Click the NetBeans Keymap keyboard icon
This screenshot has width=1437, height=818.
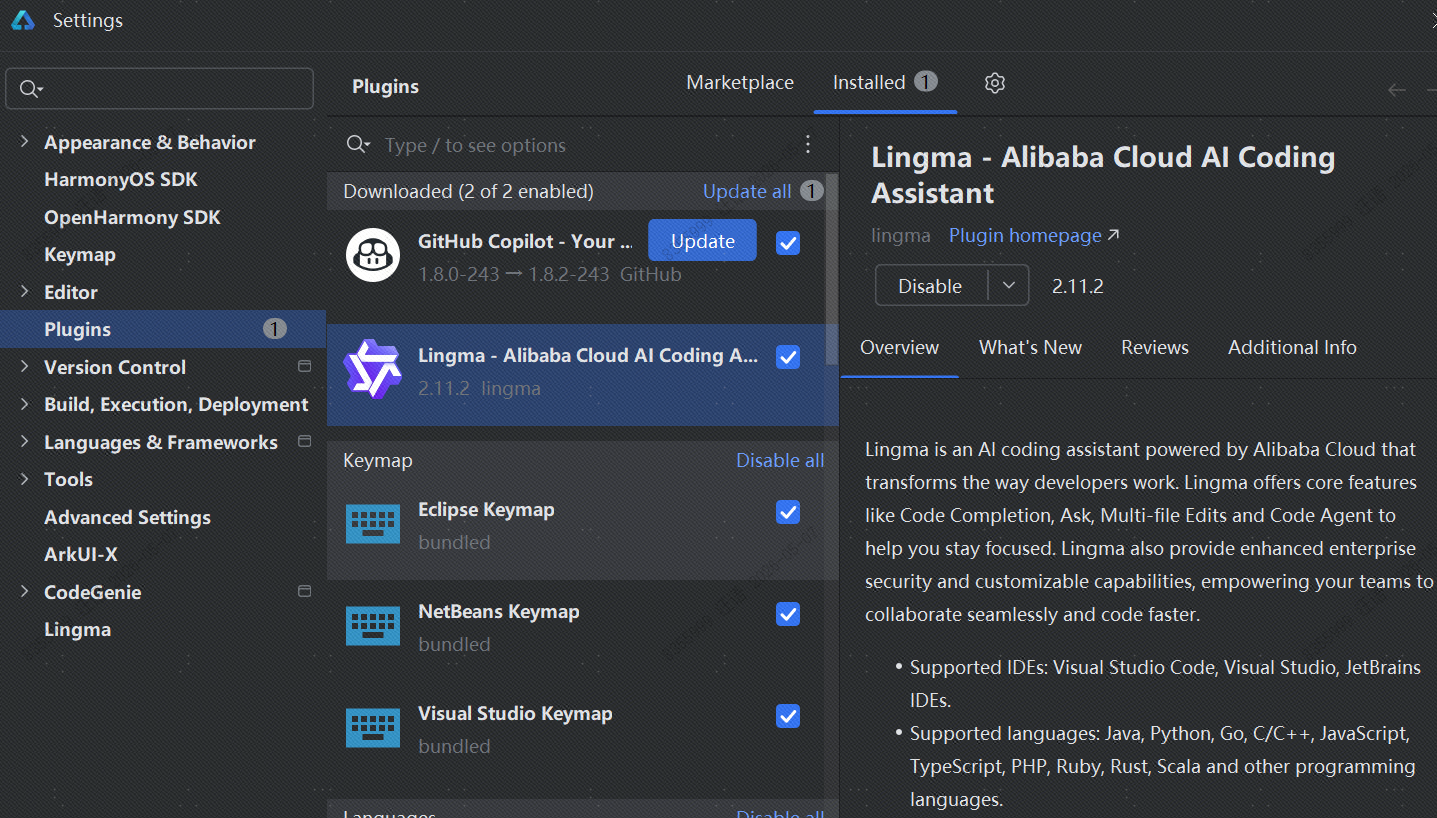(373, 626)
